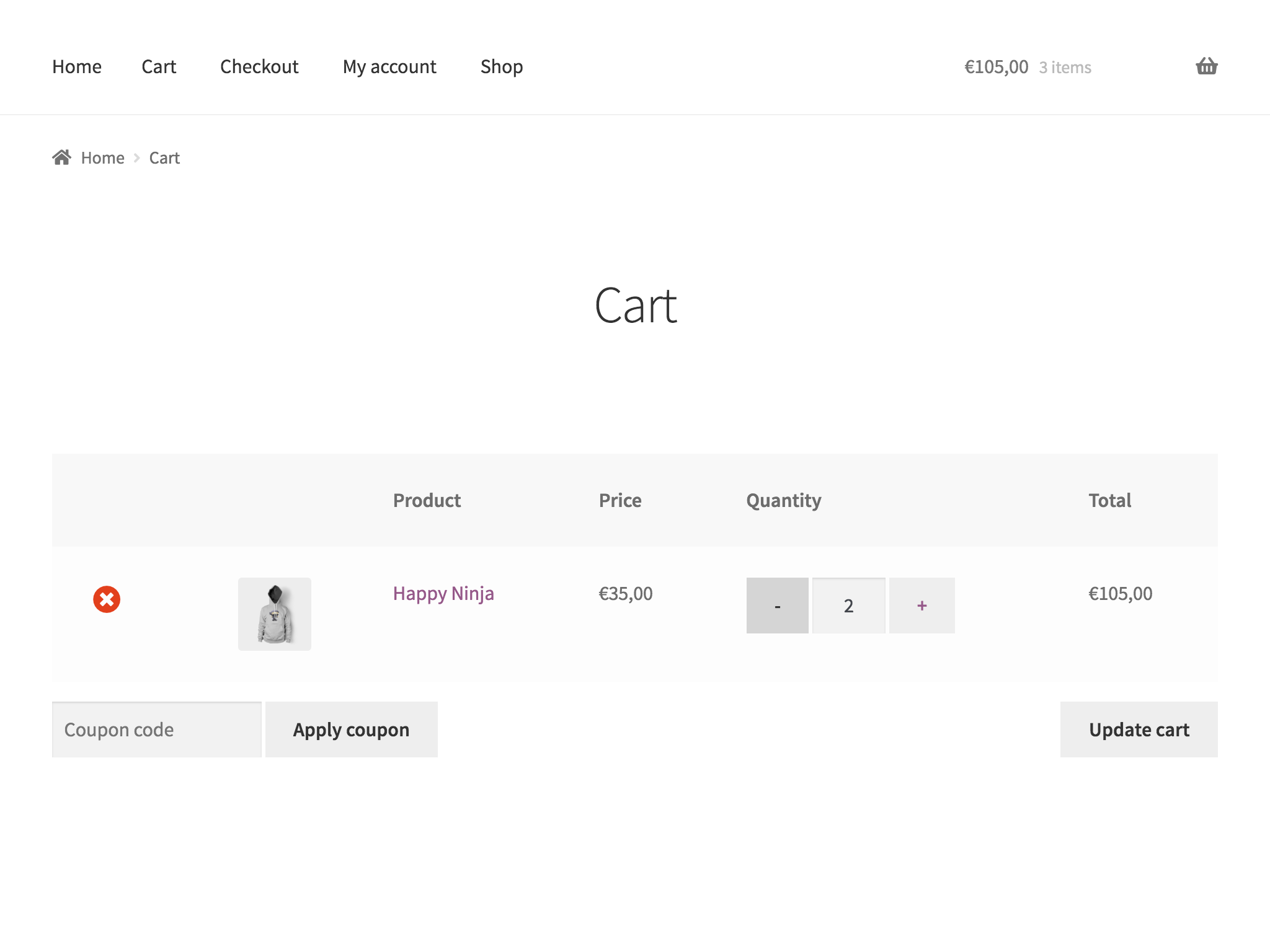Screen dimensions: 1270x952
Task: Click the Coupon code input field
Action: (157, 729)
